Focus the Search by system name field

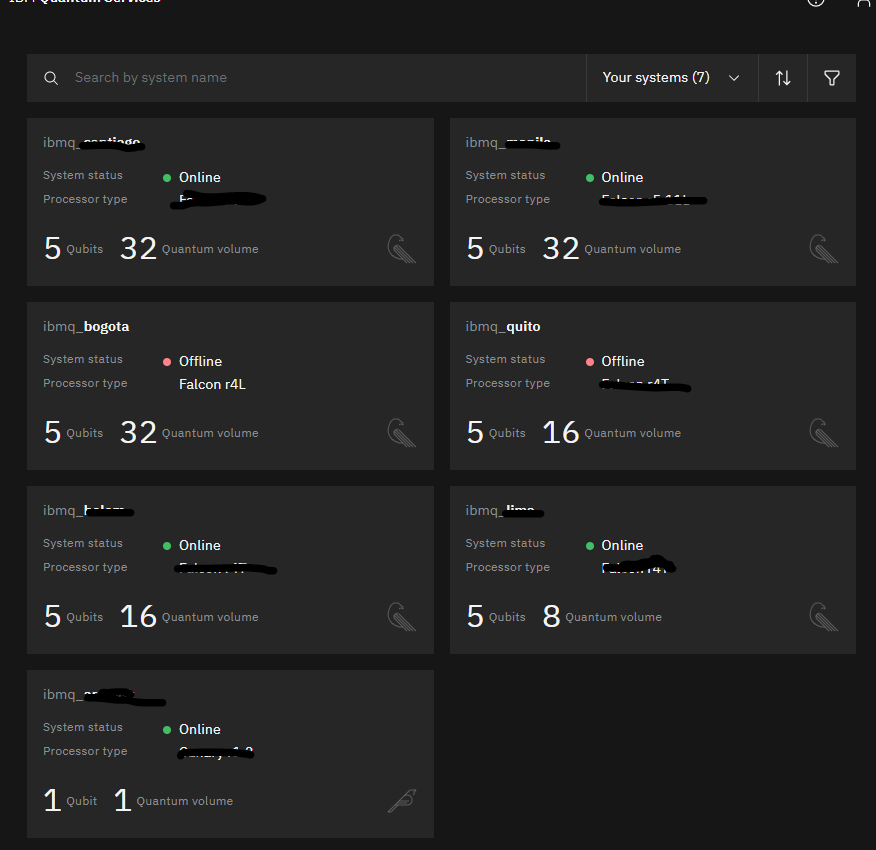[306, 78]
